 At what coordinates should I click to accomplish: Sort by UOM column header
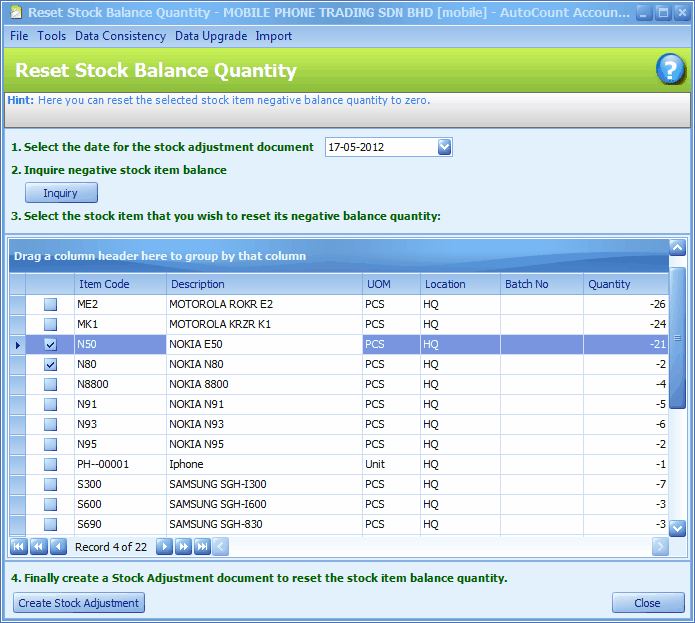[x=391, y=284]
